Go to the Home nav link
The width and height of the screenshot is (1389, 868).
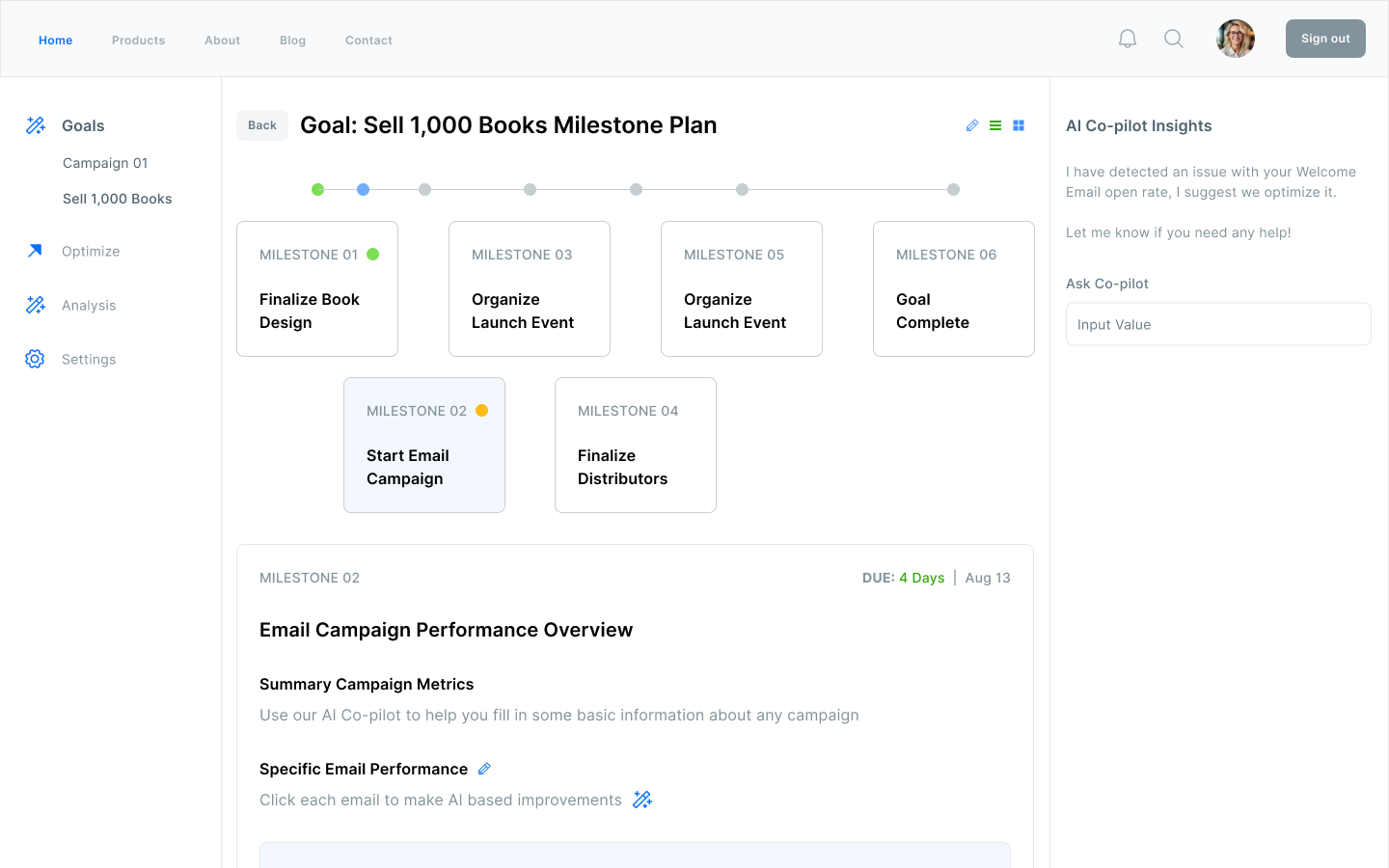click(56, 41)
